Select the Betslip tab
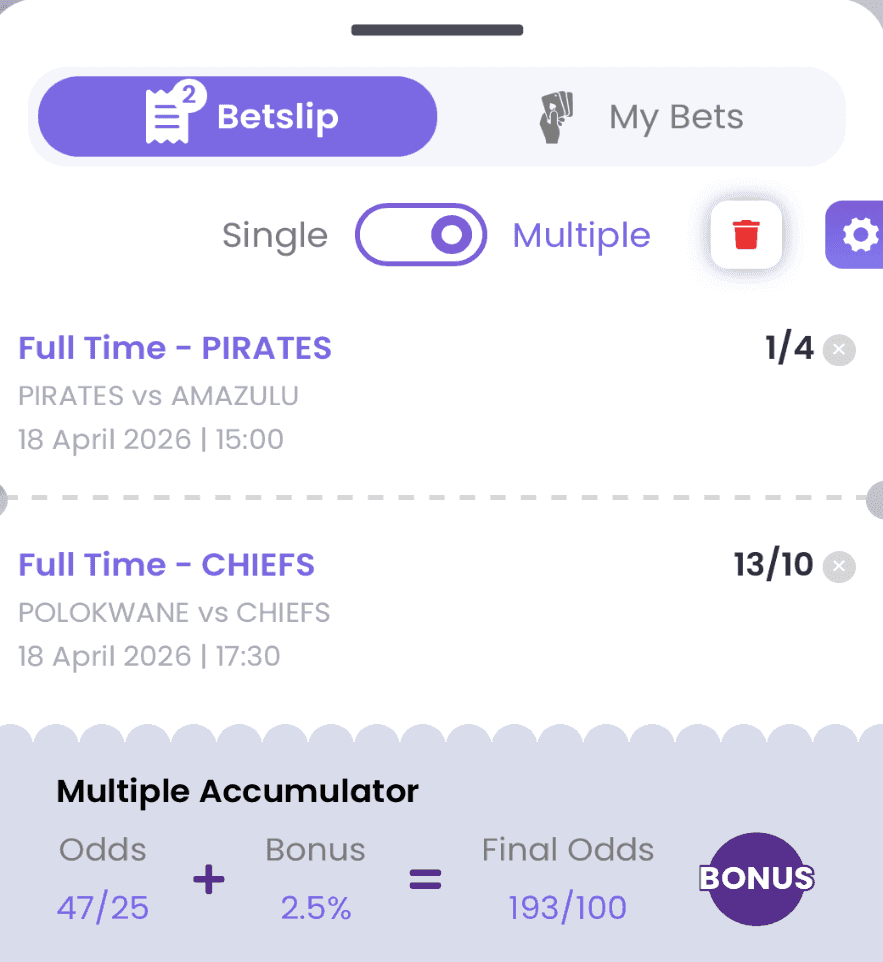Viewport: 883px width, 962px height. pos(236,116)
